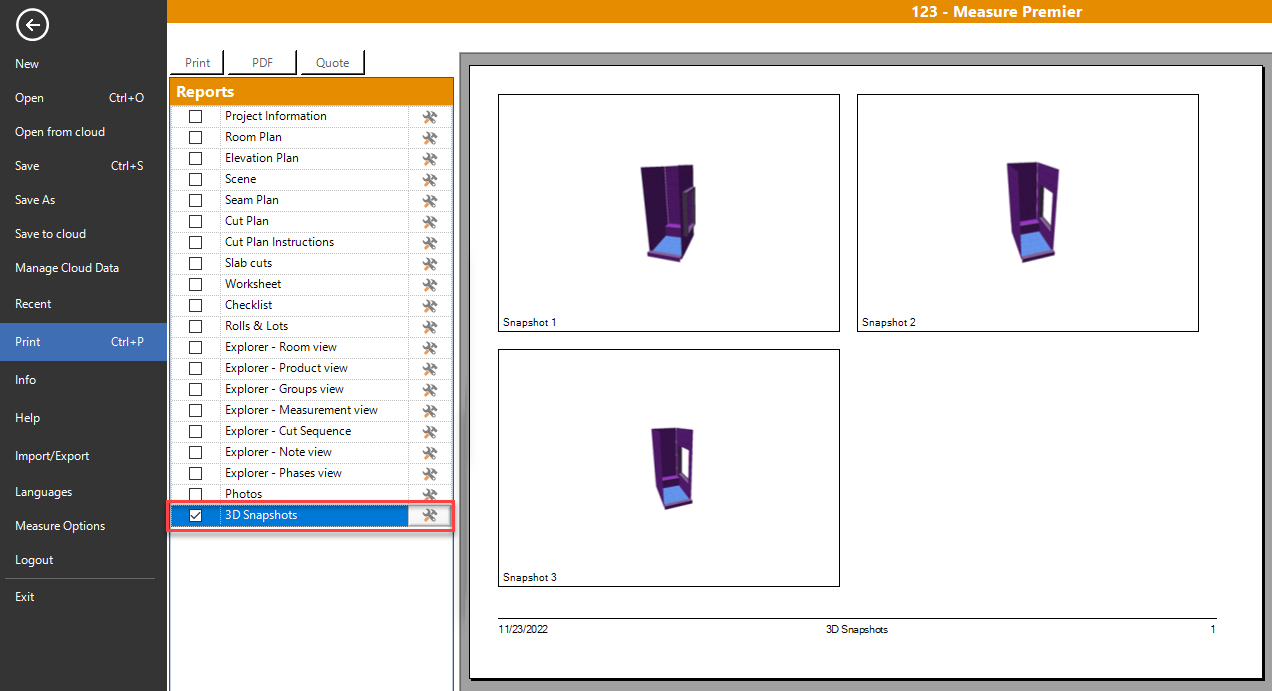Enable the Project Information report checkbox
1272x691 pixels.
(x=195, y=116)
